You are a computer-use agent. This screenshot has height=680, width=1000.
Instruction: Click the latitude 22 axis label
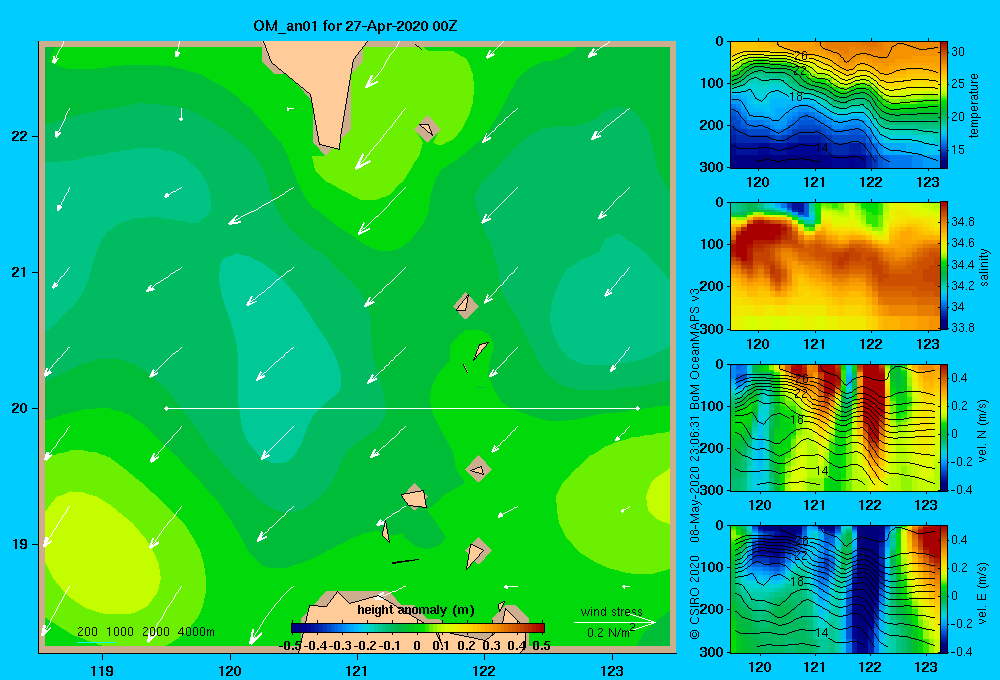(x=20, y=136)
